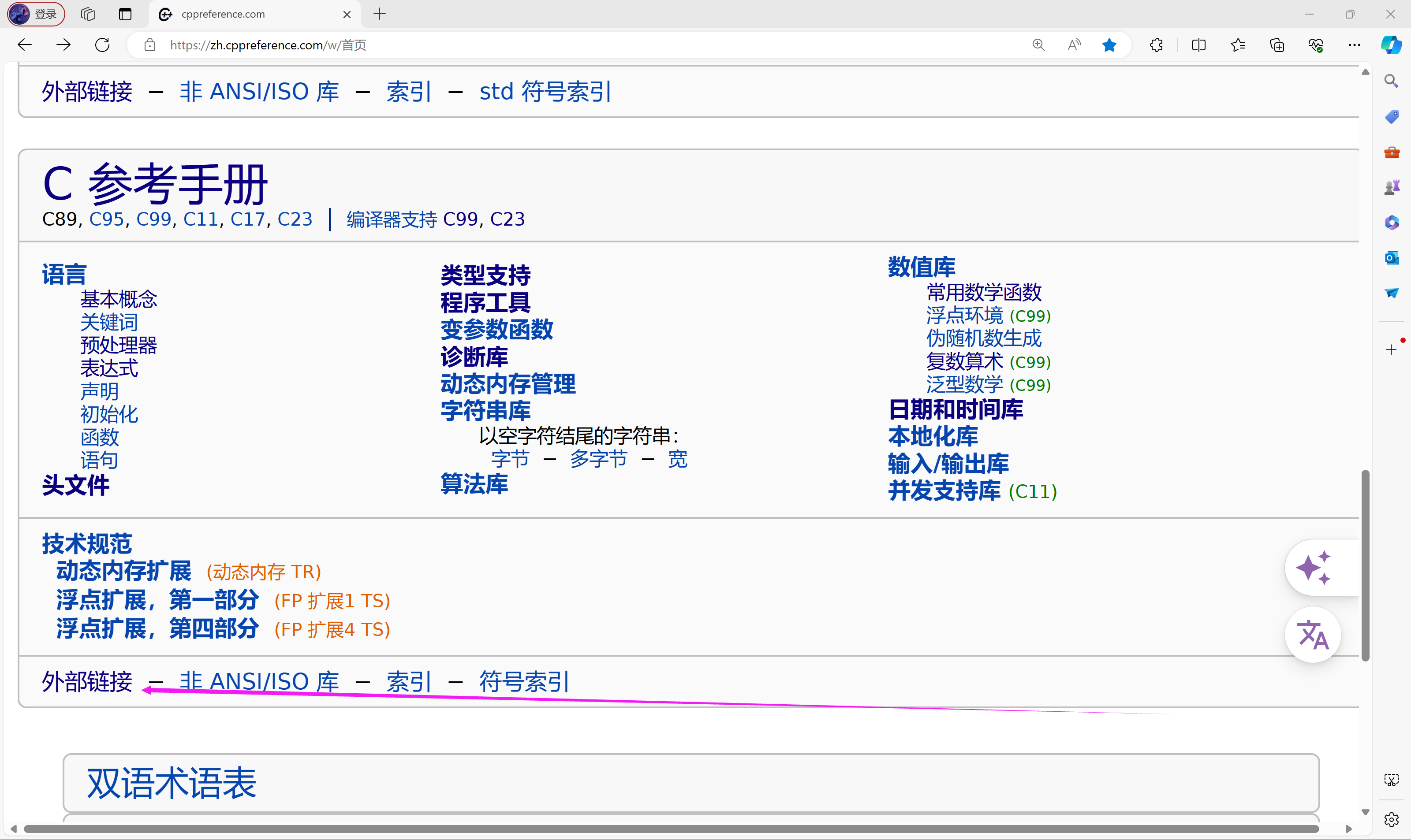Open Browser essentials from the toolbar
Image resolution: width=1411 pixels, height=840 pixels.
tap(1316, 45)
